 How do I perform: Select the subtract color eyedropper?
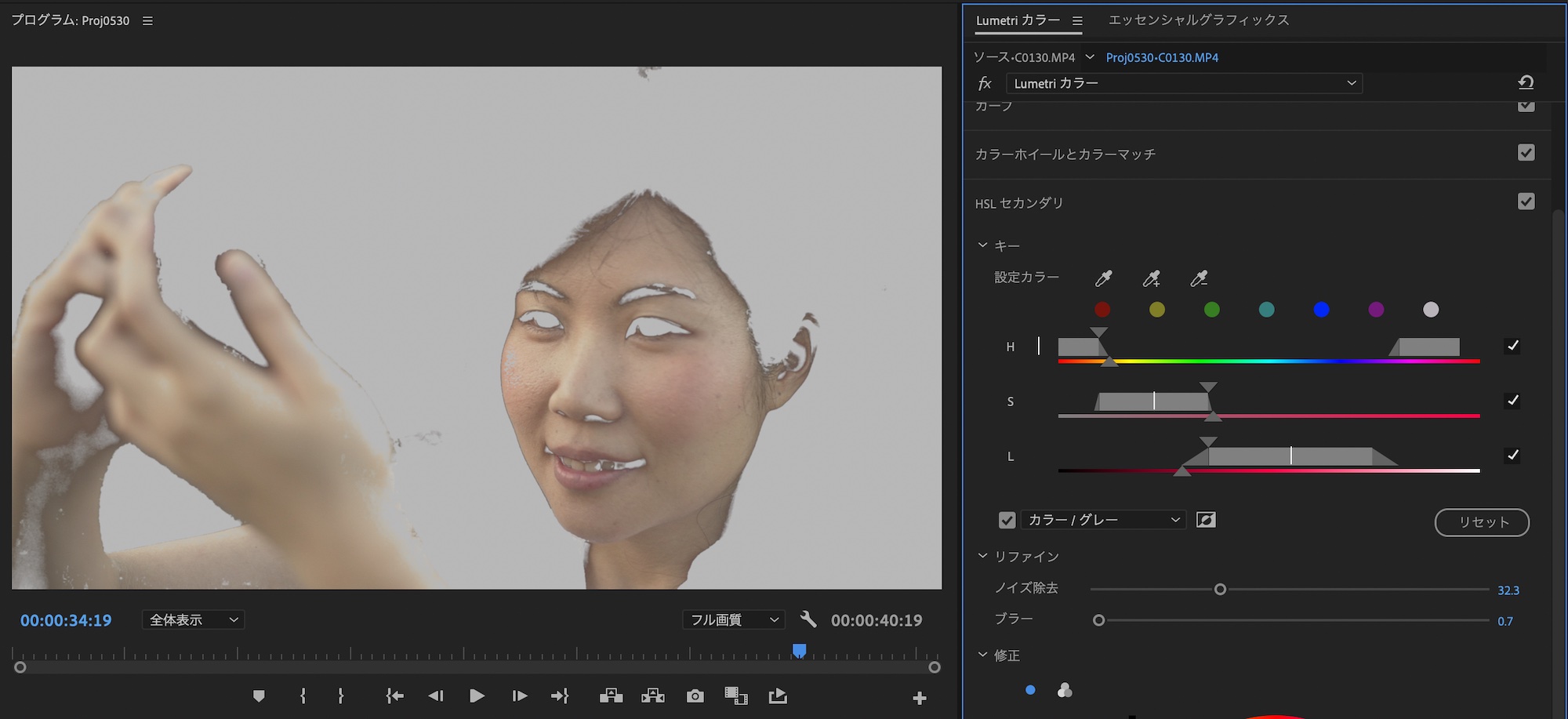click(x=1199, y=278)
